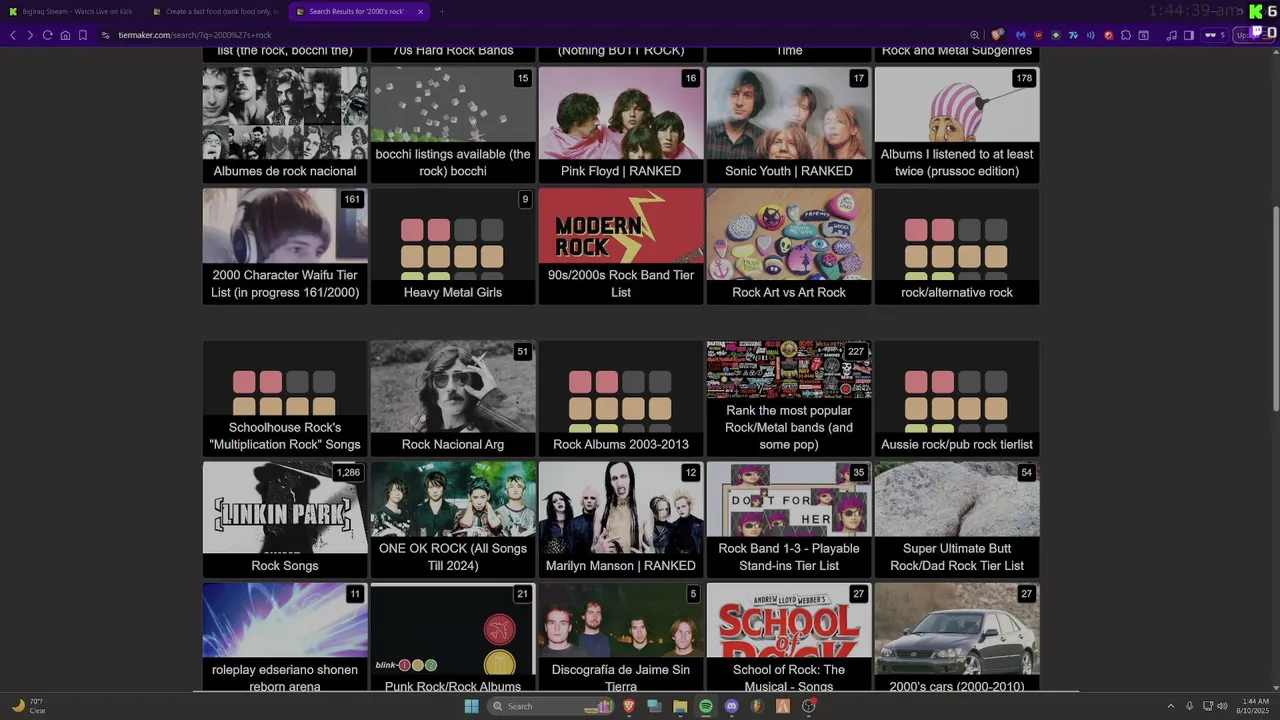Open Brave browser from the taskbar
The image size is (1280, 720).
[629, 706]
